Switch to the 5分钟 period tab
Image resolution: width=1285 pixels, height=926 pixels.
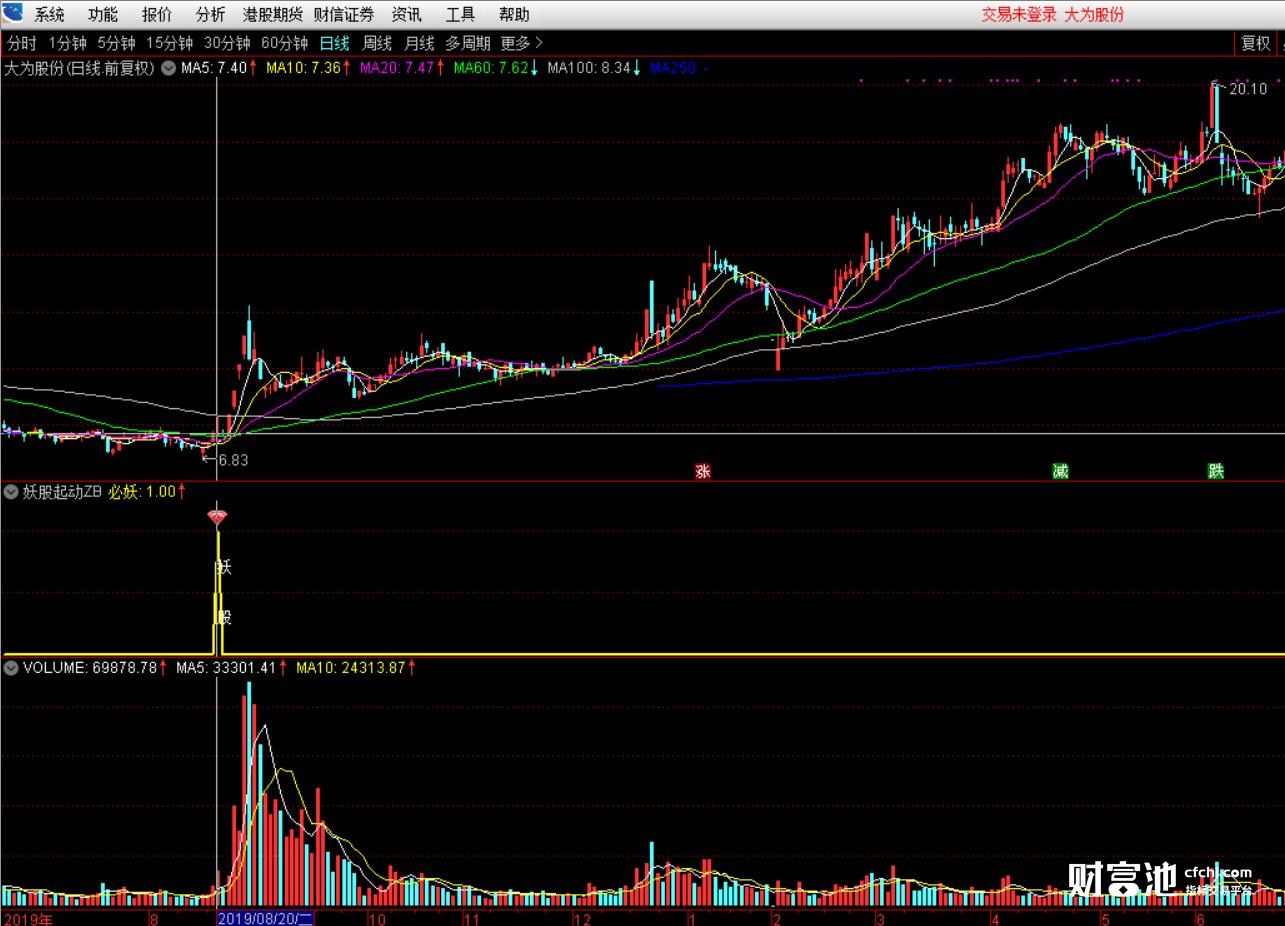click(x=116, y=43)
